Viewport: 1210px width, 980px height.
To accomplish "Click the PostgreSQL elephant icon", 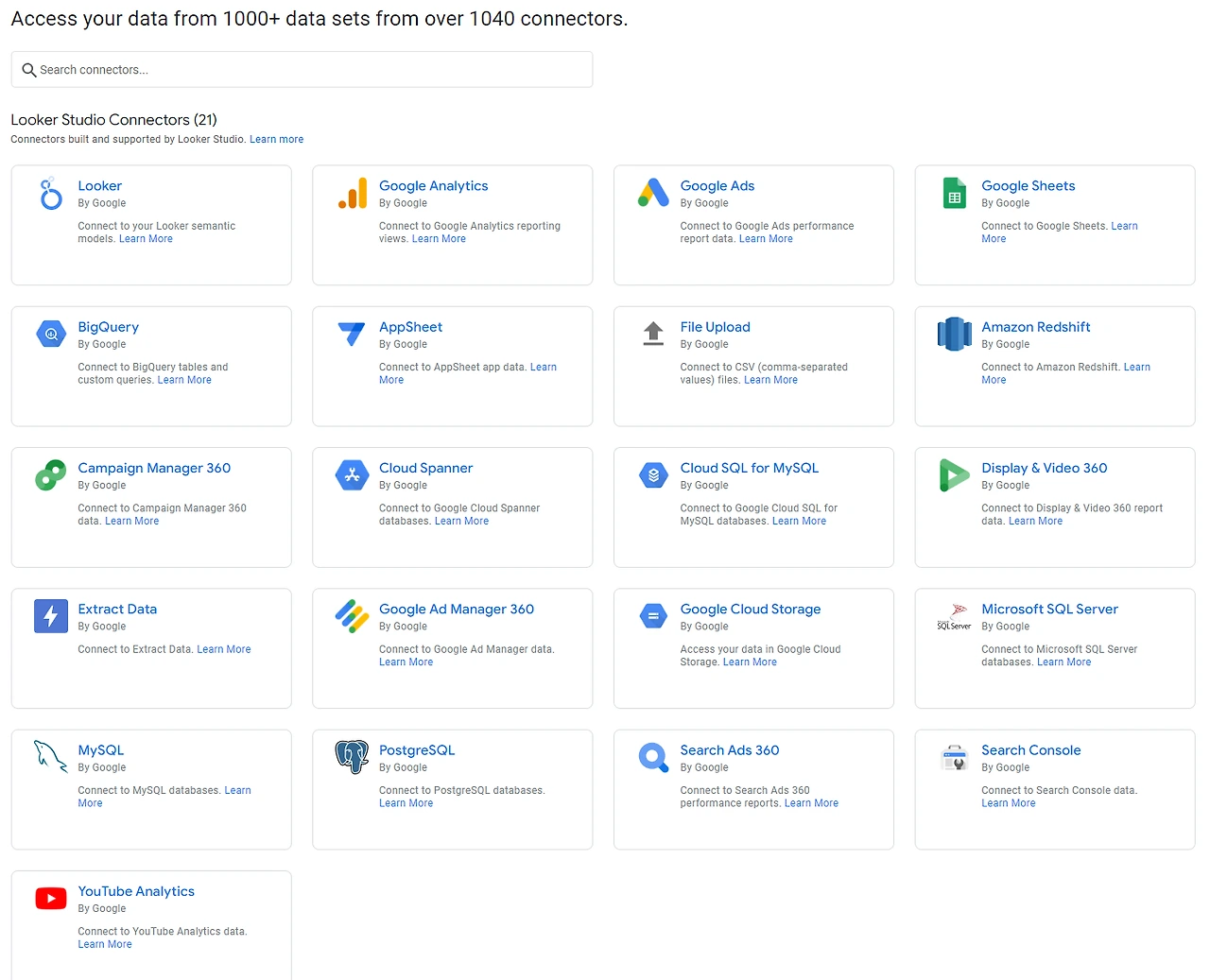I will [x=352, y=757].
